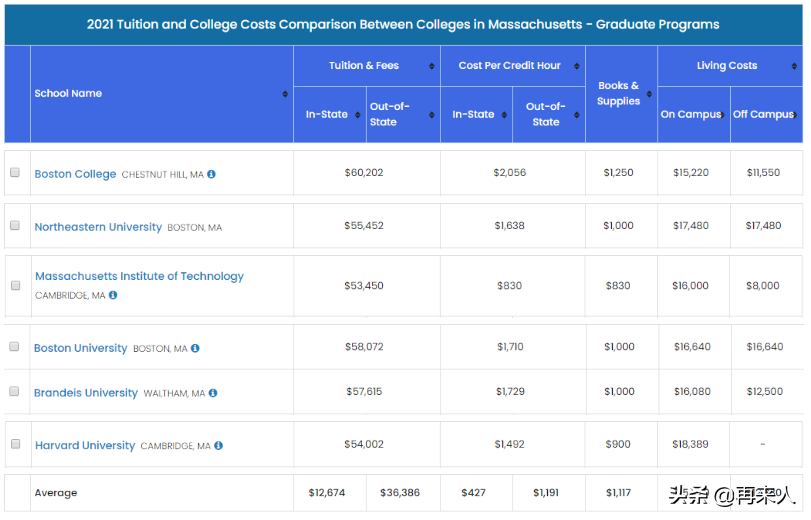Click the Tuition & Fees column header
This screenshot has width=811, height=520.
point(364,66)
